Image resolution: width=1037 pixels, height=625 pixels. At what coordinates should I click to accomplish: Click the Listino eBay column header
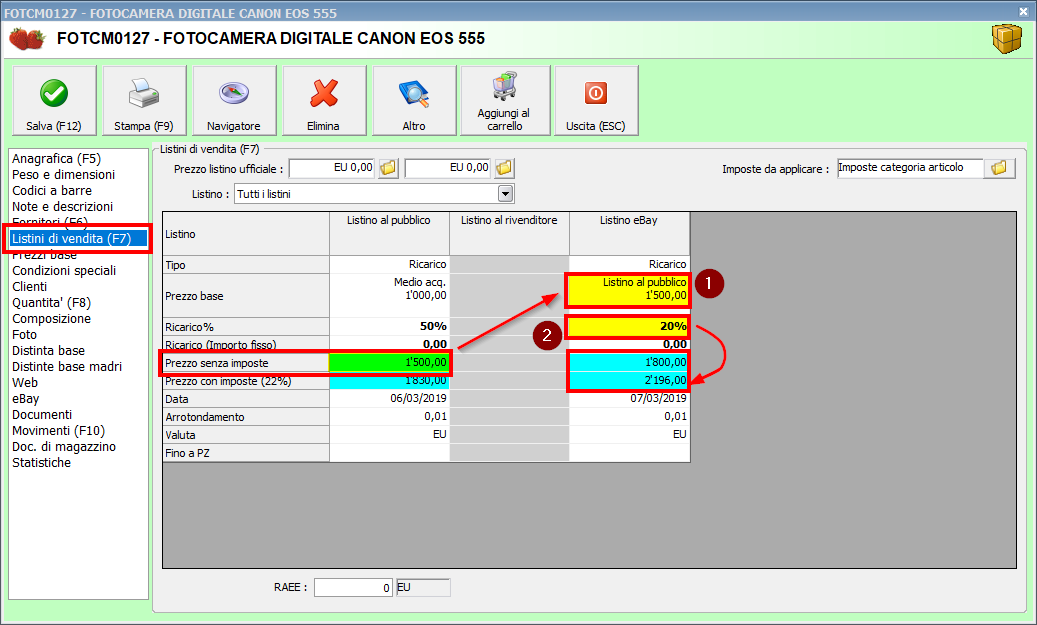629,233
